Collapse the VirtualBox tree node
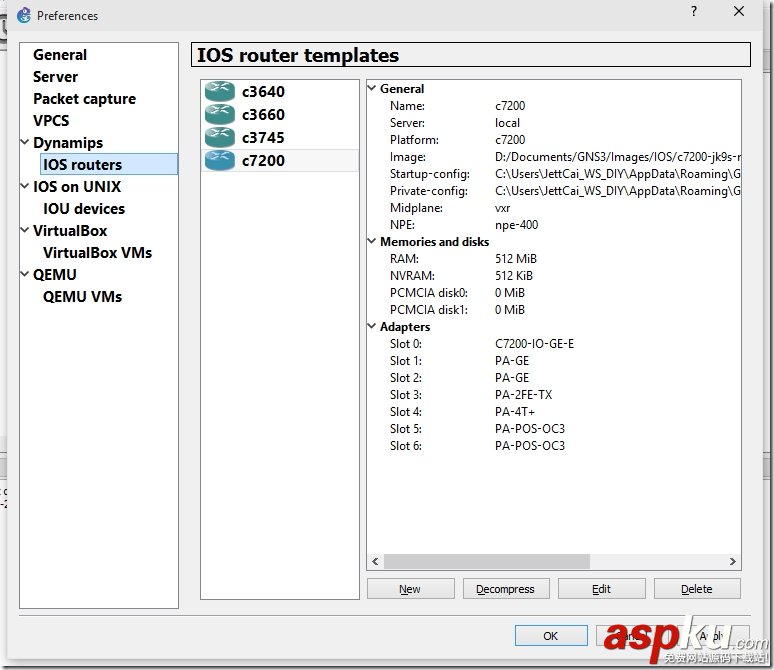Screen dimensions: 774x670 pos(25,230)
